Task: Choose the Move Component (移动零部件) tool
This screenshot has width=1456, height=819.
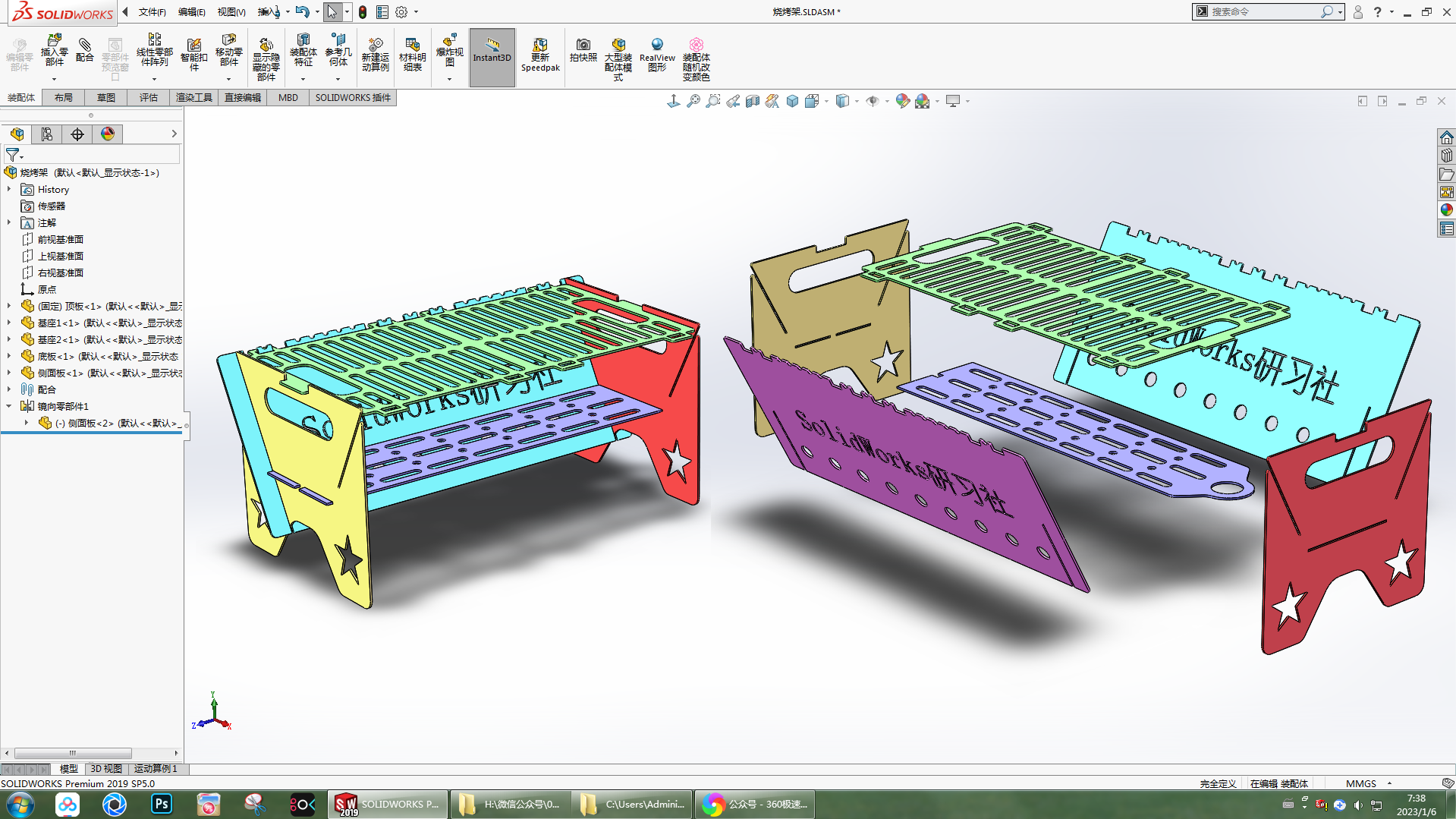Action: coord(228,51)
